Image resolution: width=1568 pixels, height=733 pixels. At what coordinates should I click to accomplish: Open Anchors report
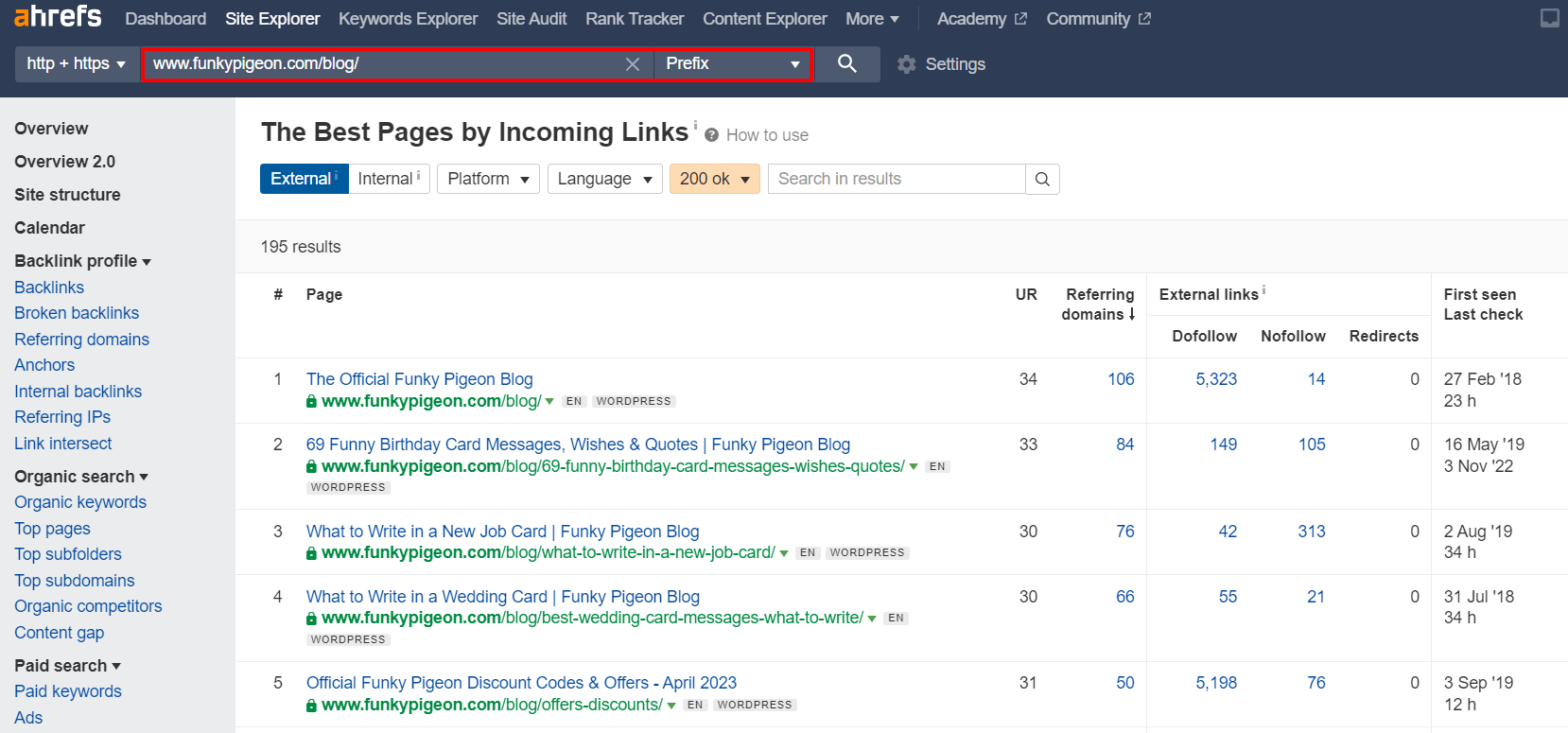(44, 365)
